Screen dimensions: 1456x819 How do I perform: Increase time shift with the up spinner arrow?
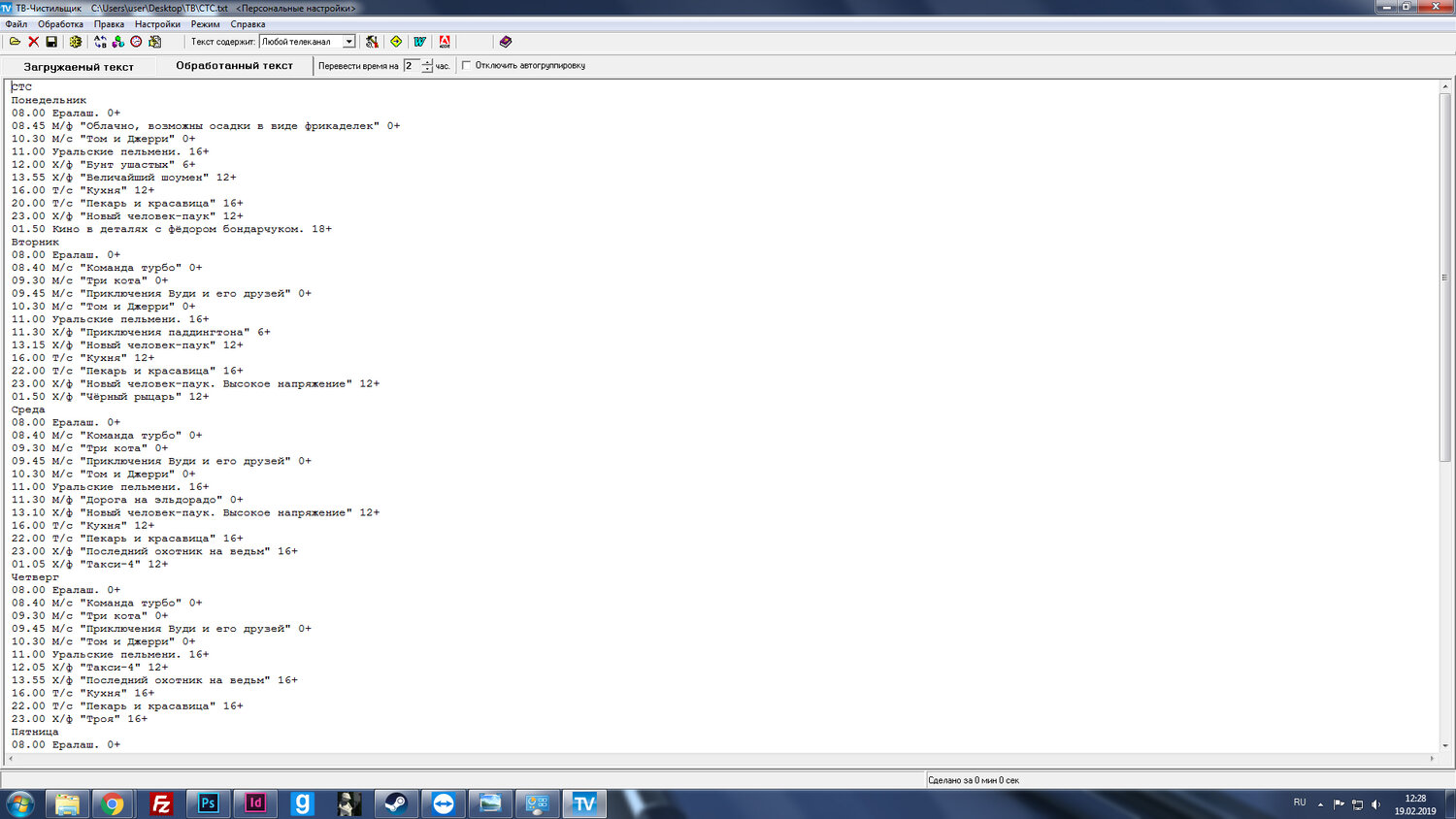[427, 62]
